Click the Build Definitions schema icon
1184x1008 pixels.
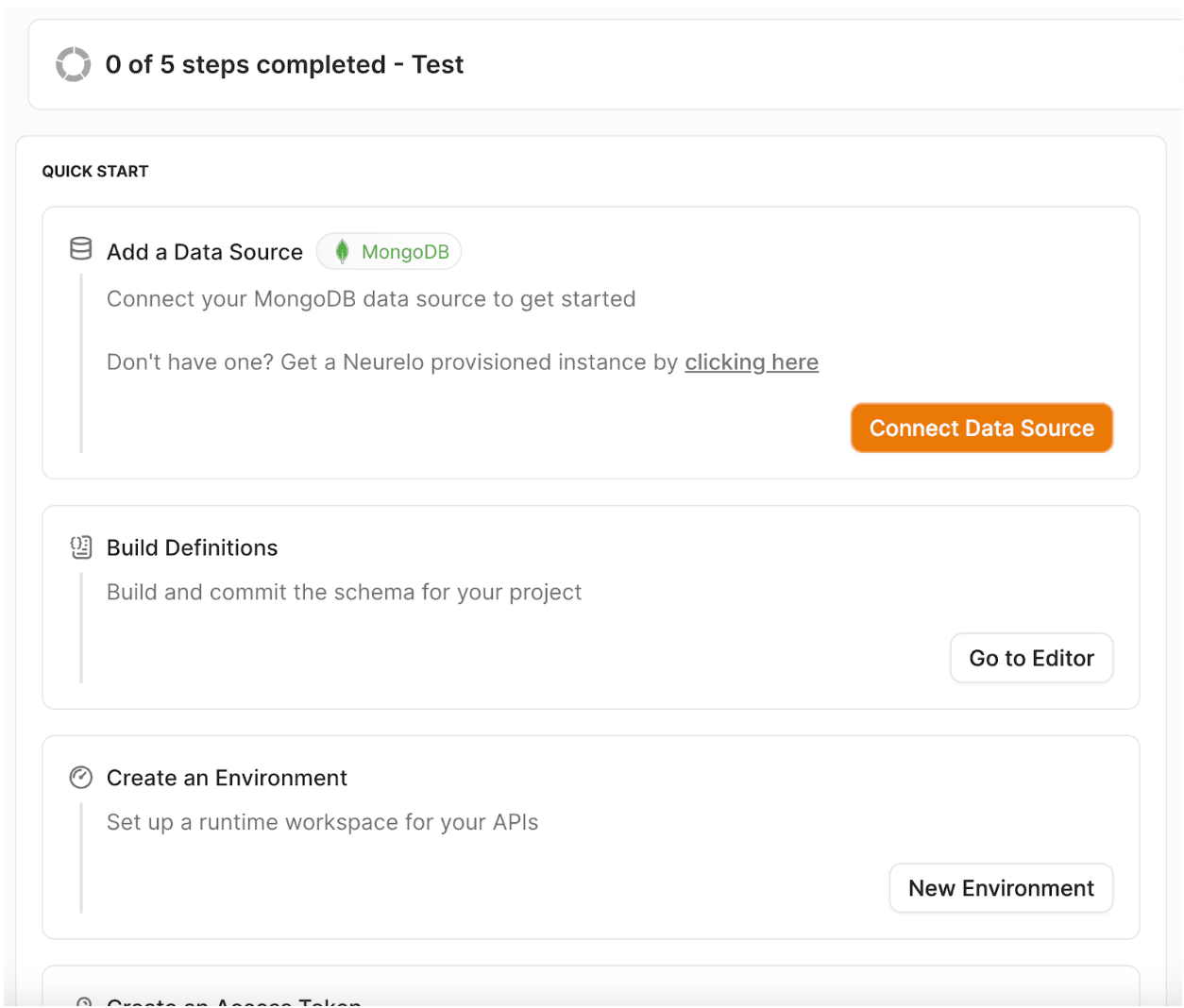click(x=81, y=547)
